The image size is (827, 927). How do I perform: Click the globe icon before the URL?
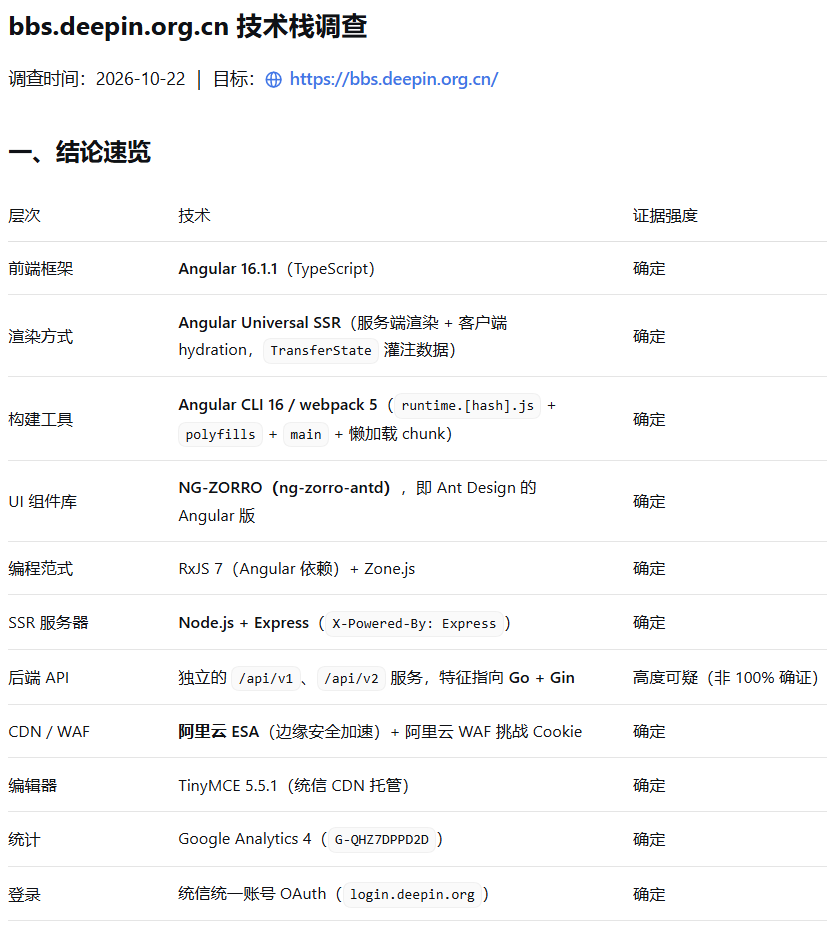pyautogui.click(x=274, y=80)
